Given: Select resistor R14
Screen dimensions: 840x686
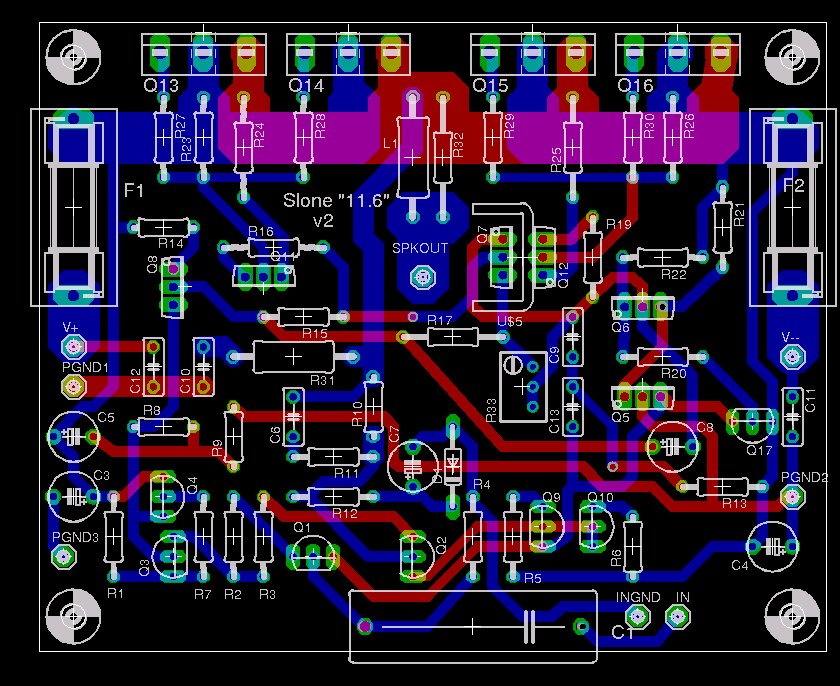Looking at the screenshot, I should tap(163, 228).
